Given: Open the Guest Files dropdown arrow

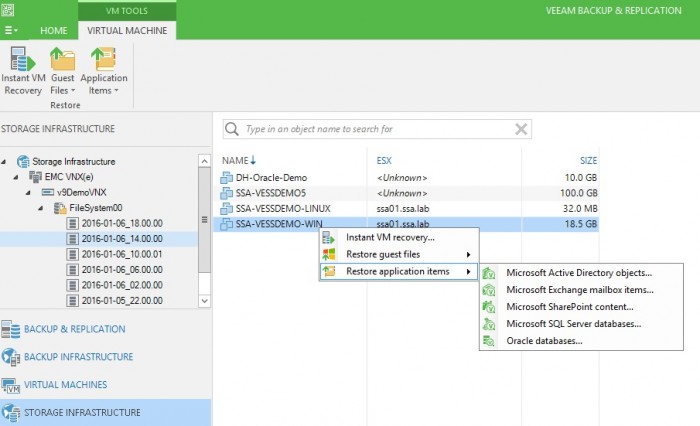Looking at the screenshot, I should [x=73, y=91].
